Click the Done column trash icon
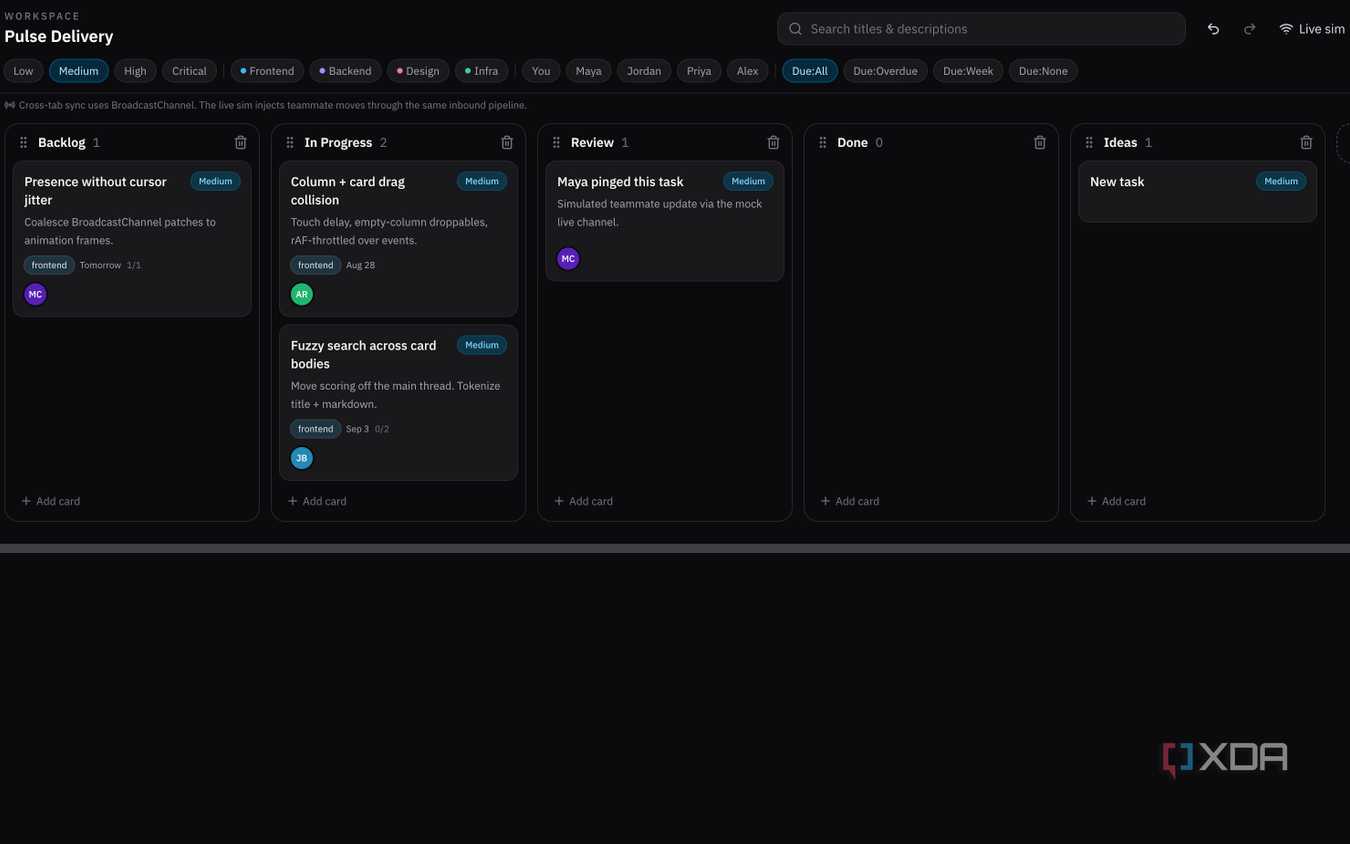The image size is (1350, 844). click(1040, 142)
